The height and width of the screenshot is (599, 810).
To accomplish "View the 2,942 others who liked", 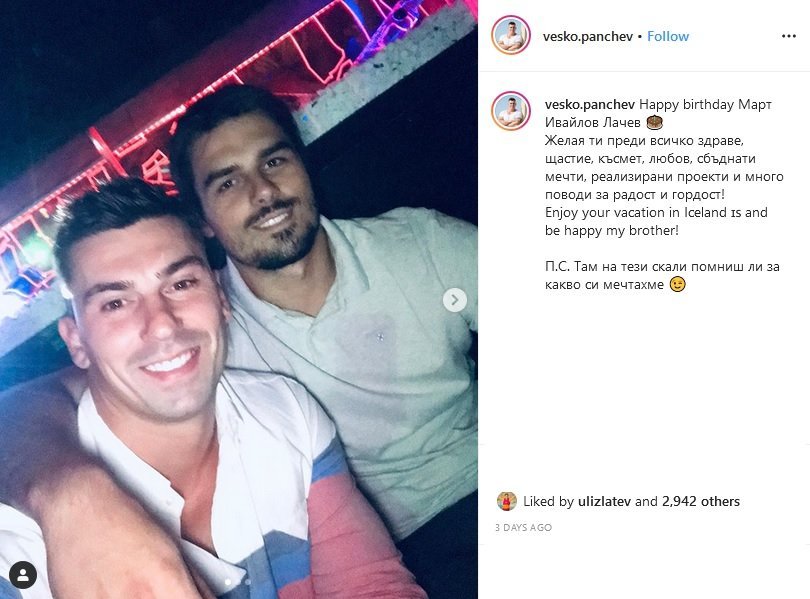I will pyautogui.click(x=701, y=501).
